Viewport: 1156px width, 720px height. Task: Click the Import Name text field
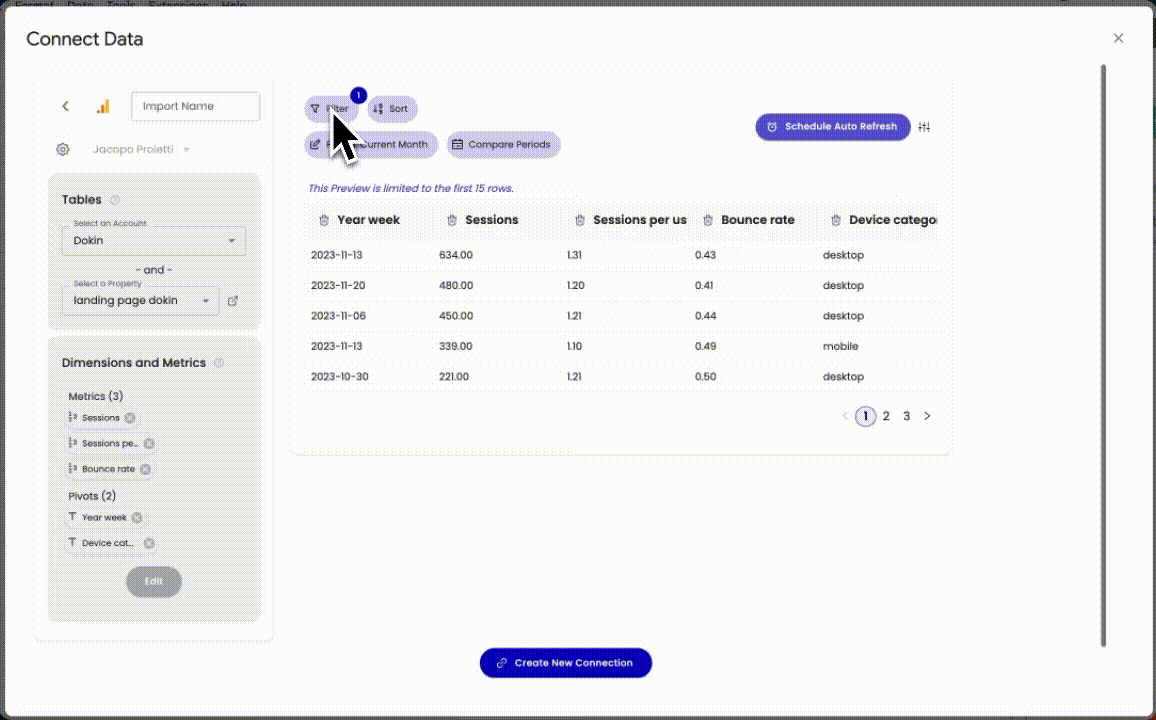click(x=195, y=106)
